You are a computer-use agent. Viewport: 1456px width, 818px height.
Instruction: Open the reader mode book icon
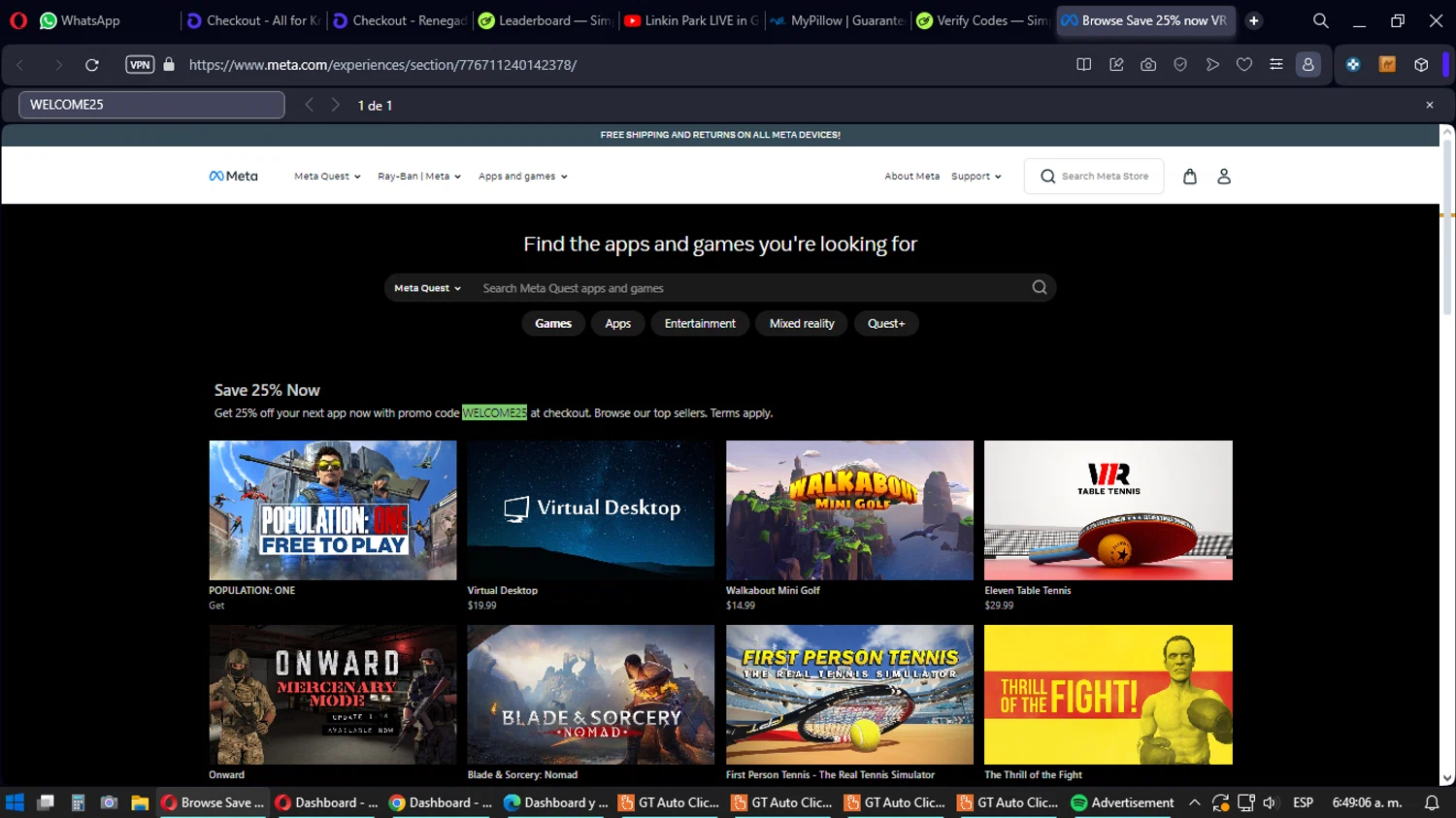click(x=1084, y=65)
